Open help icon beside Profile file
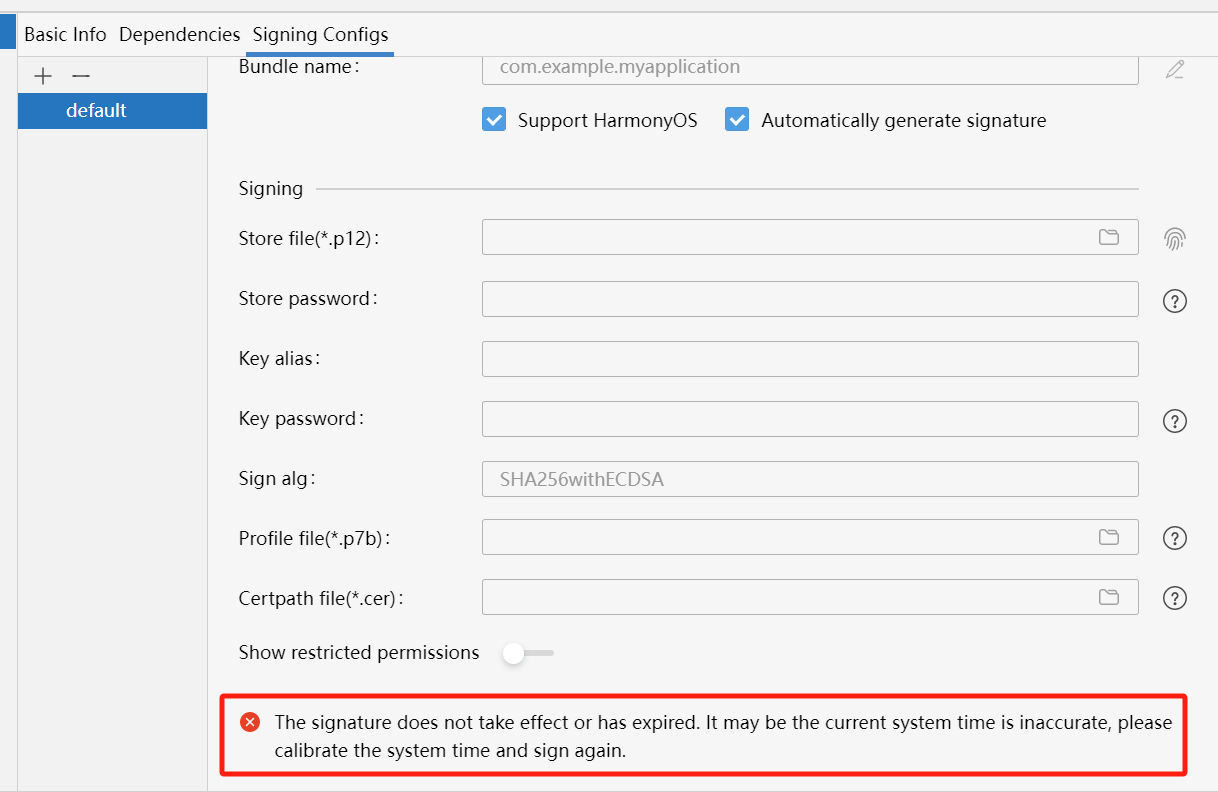The image size is (1218, 792). point(1175,538)
